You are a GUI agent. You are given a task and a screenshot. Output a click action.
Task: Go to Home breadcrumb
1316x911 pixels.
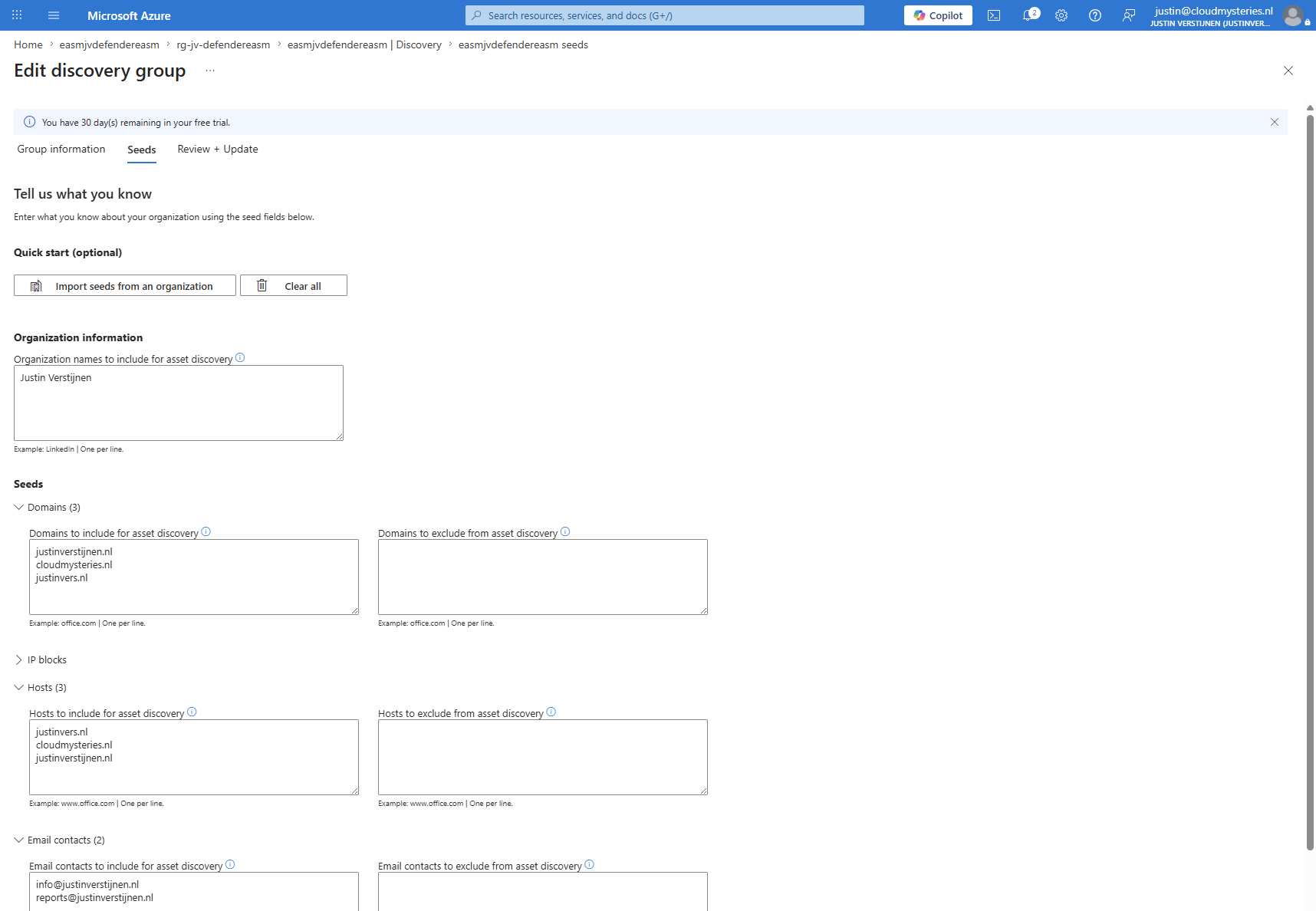coord(28,44)
